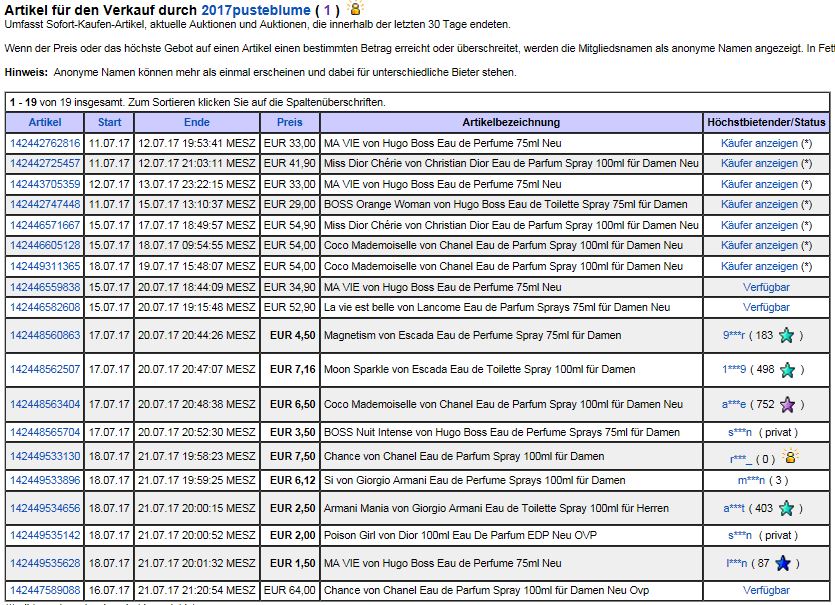Click the 'Moon Sparkle von Escada' description
This screenshot has width=835, height=605.
(x=479, y=370)
